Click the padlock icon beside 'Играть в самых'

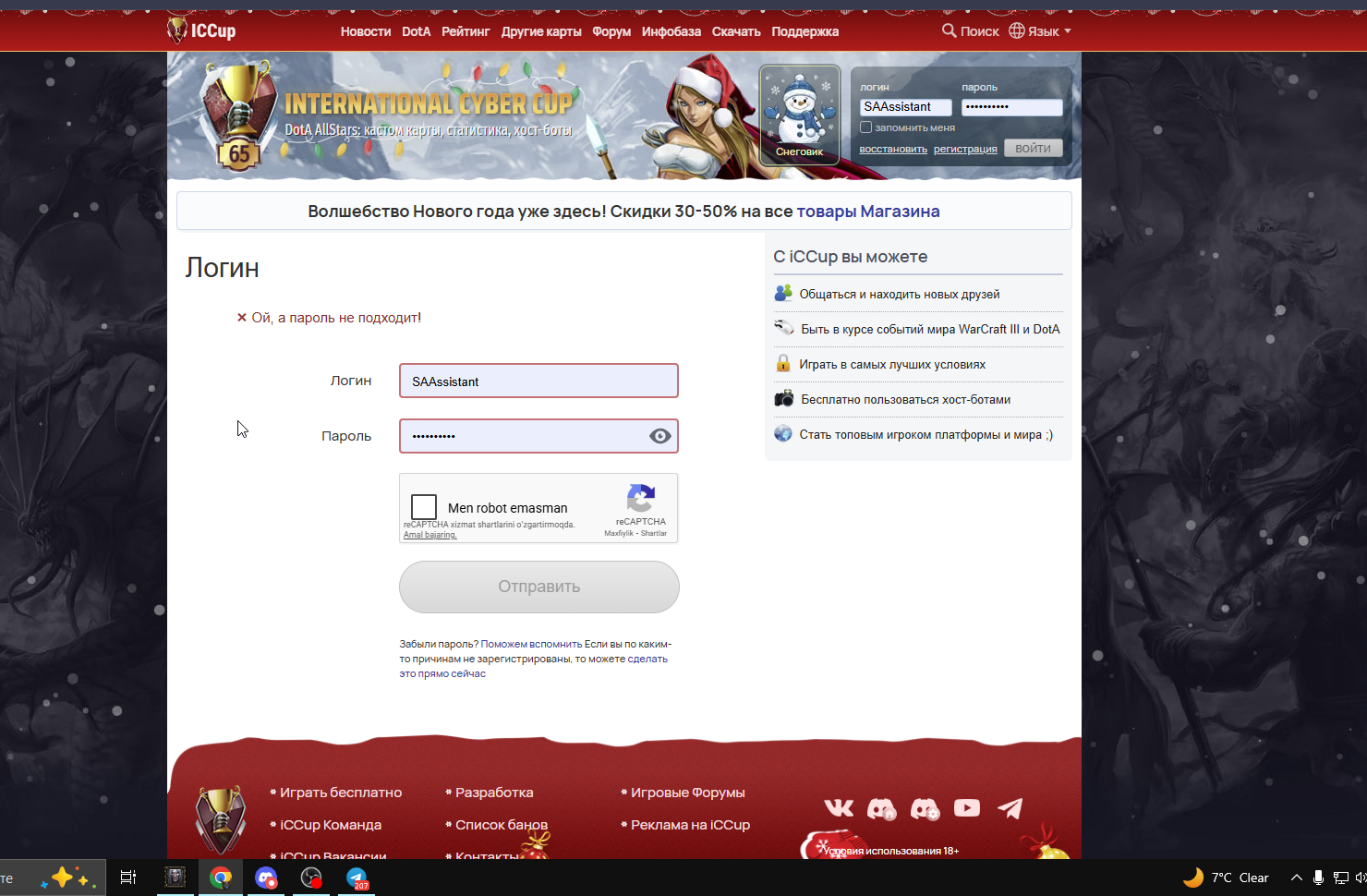pos(783,363)
